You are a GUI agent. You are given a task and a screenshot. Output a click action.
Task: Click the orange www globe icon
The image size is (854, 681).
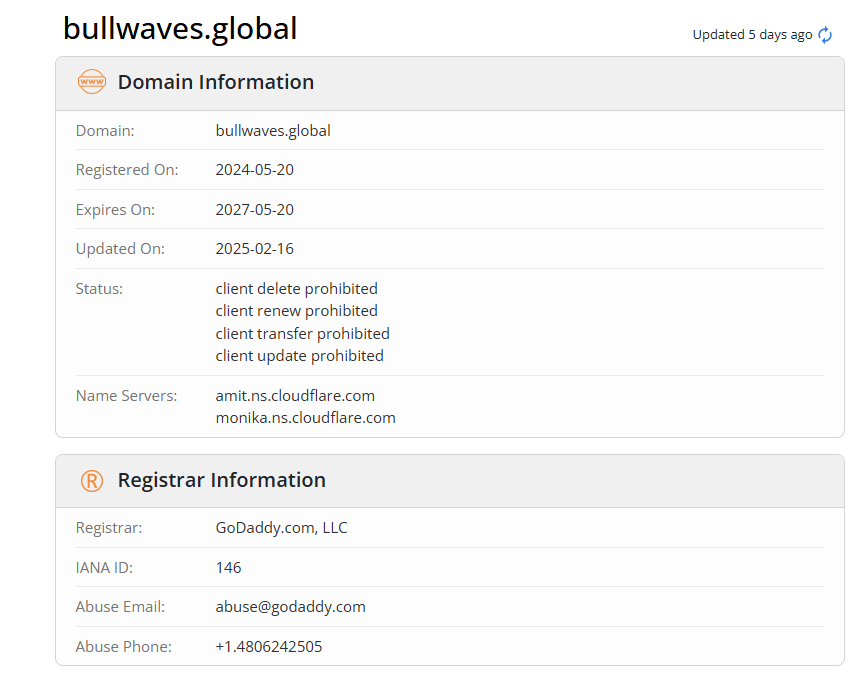point(92,82)
